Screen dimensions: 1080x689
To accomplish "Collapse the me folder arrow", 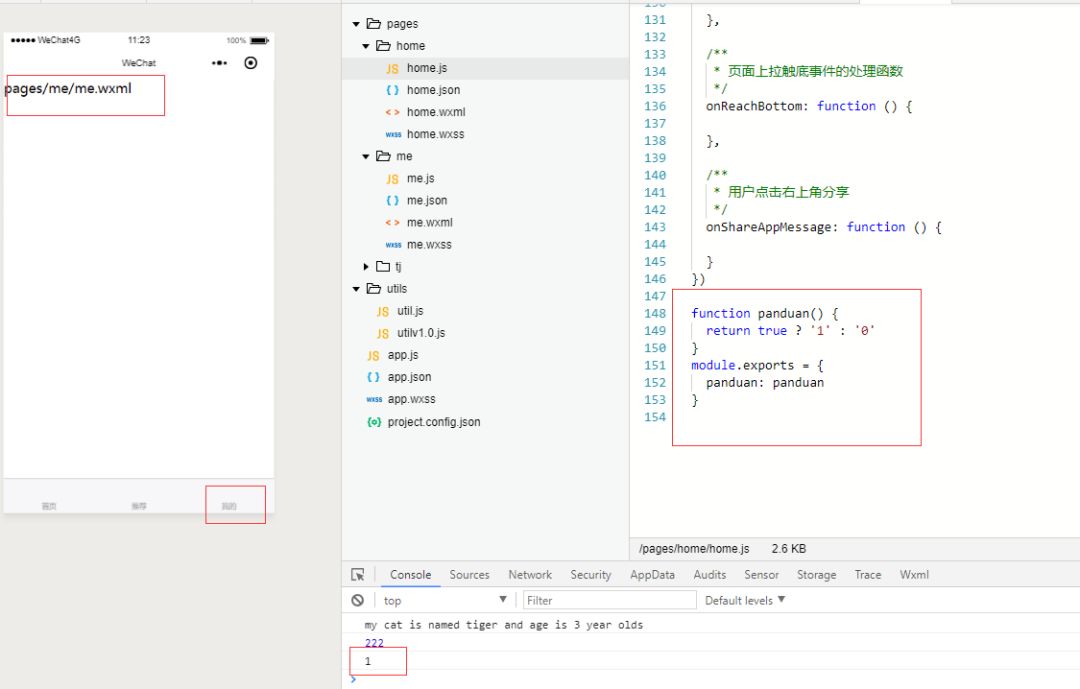I will (x=366, y=157).
